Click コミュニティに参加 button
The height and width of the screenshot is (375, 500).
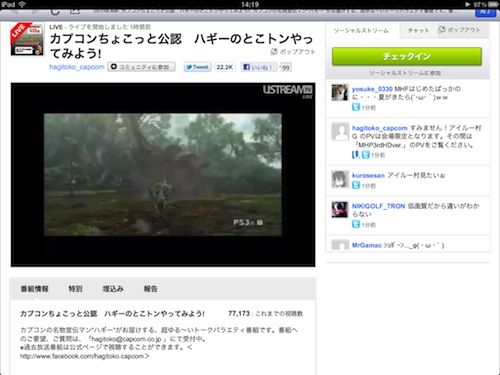click(141, 67)
